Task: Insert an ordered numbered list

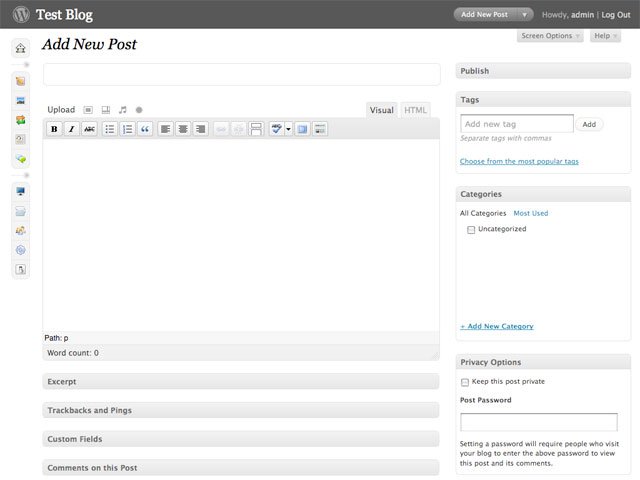Action: [x=127, y=129]
